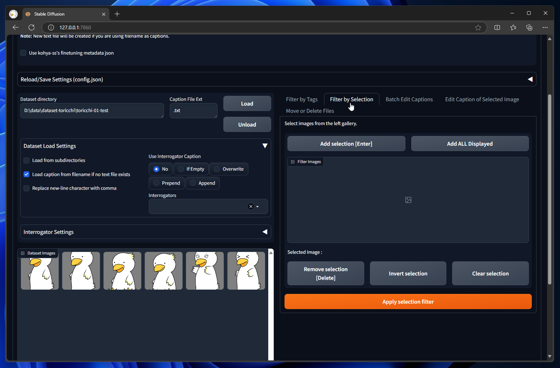Select the Append radio option
The width and height of the screenshot is (560, 368).
tap(202, 183)
